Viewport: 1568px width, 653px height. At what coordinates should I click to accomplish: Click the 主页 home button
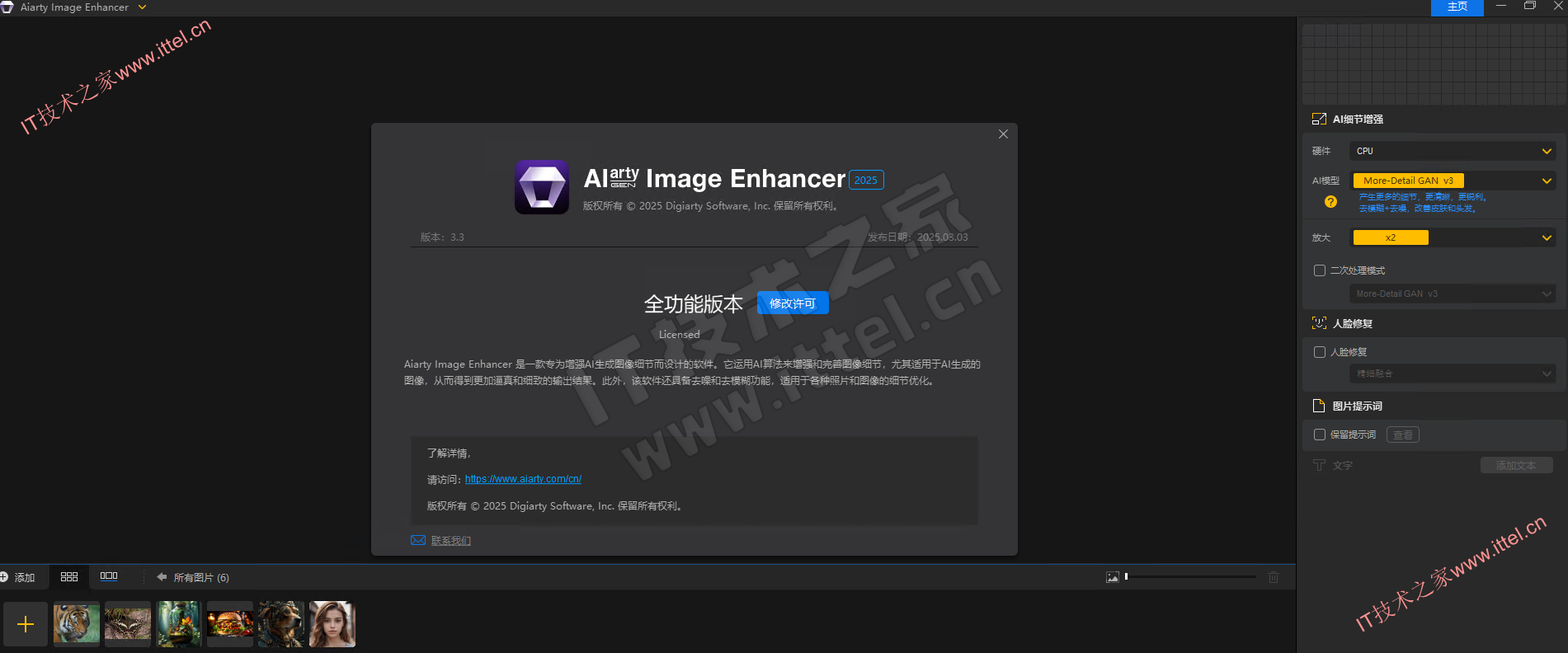point(1457,7)
